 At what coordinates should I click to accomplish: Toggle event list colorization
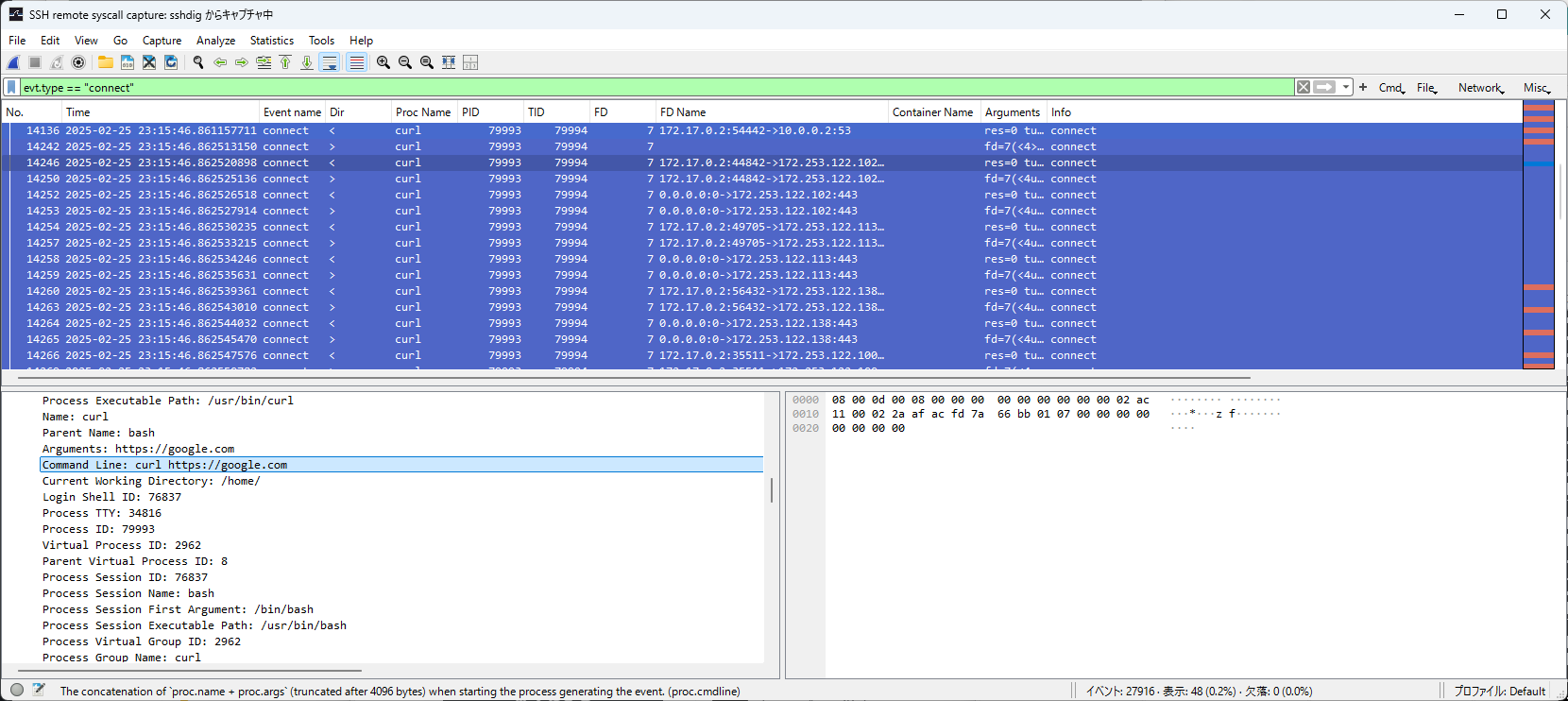pyautogui.click(x=356, y=62)
